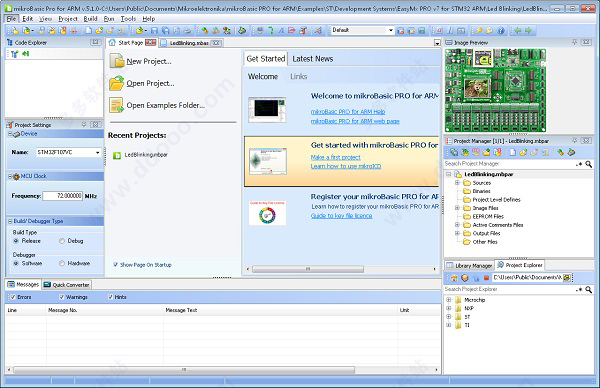The image size is (600, 388).
Task: Click the browse folder icon next to Project Explorer path
Action: pos(567,278)
